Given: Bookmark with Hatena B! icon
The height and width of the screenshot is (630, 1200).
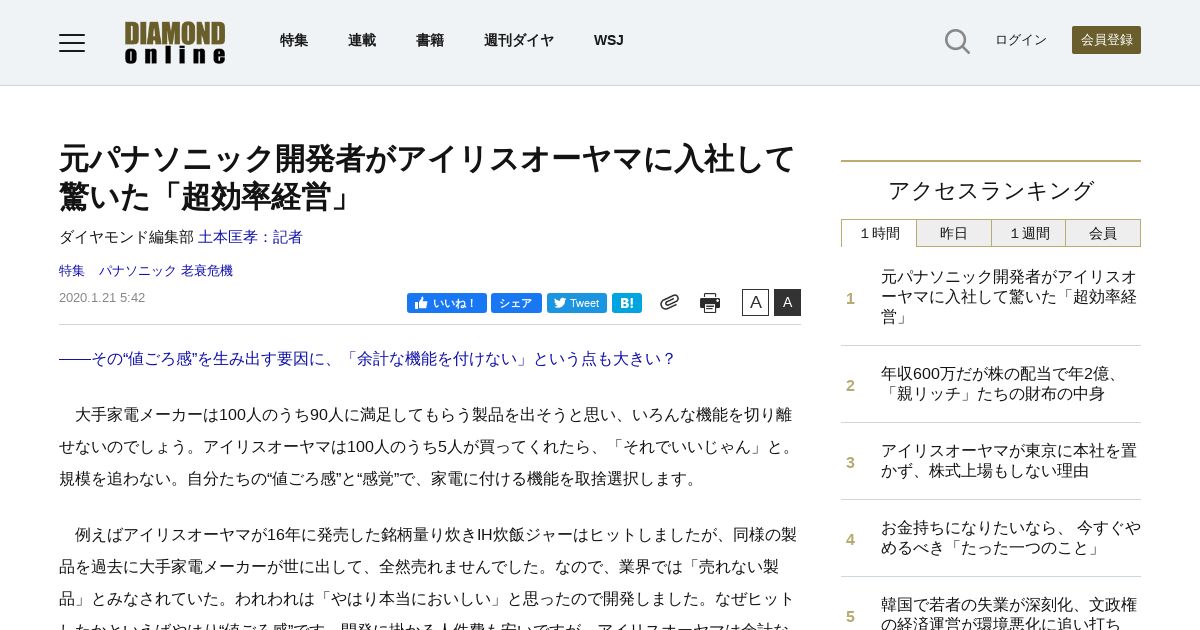Looking at the screenshot, I should click(x=627, y=303).
